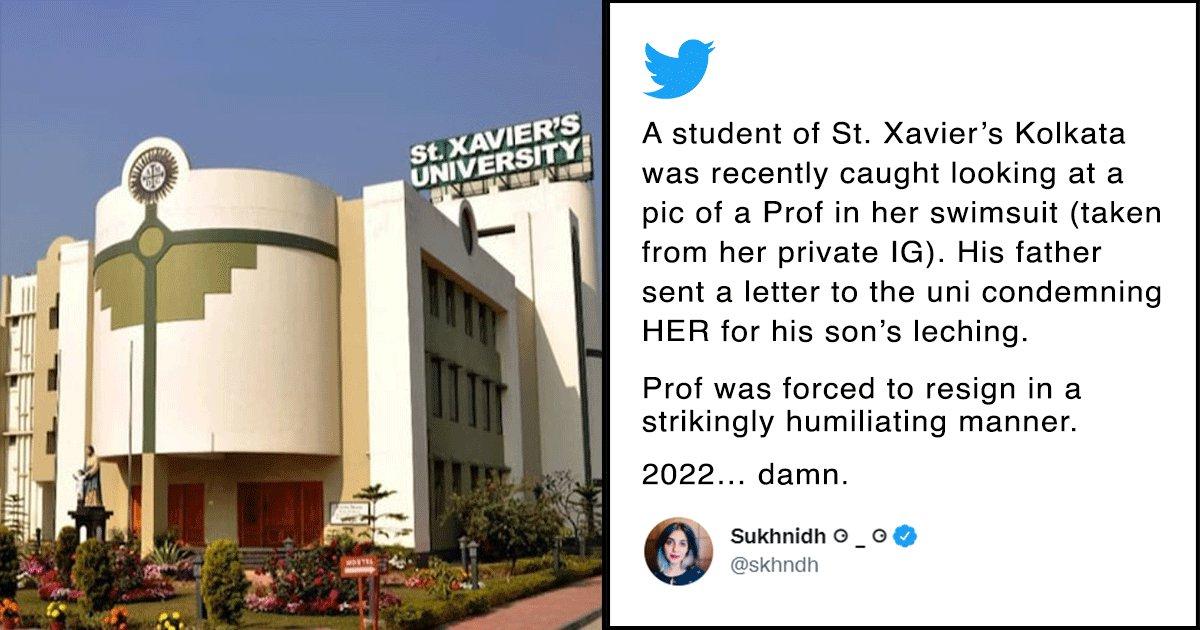Click the statue in front of the building
Viewport: 1200px width, 630px height.
coord(90,479)
